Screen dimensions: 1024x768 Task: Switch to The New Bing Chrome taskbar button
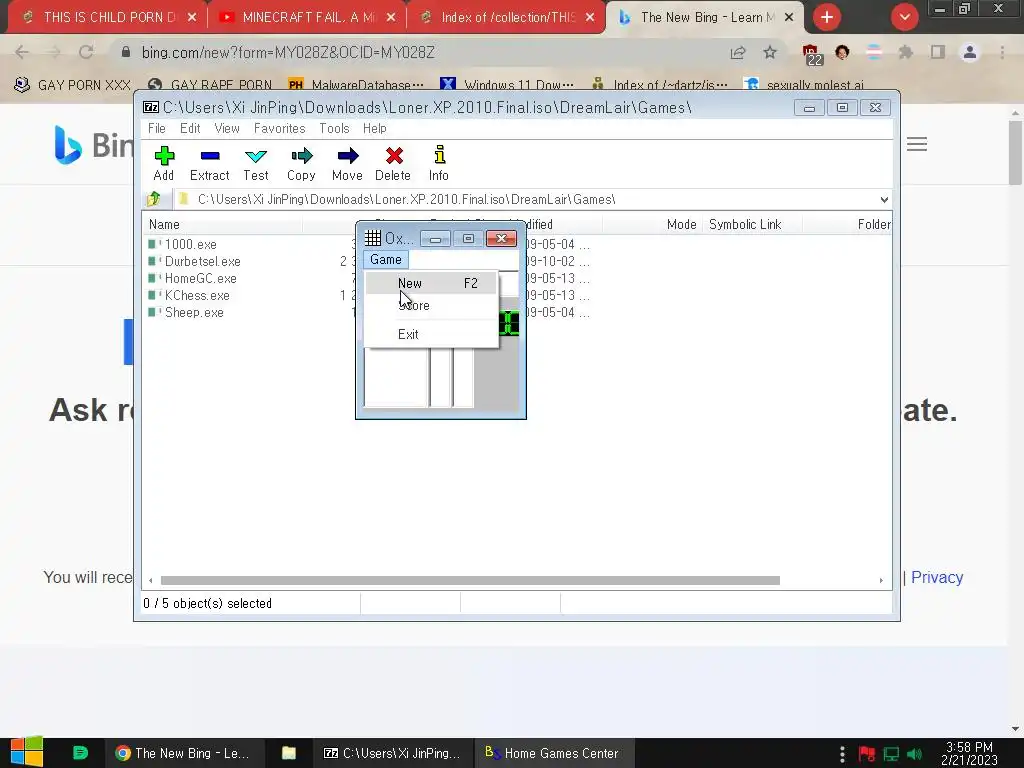pos(184,753)
